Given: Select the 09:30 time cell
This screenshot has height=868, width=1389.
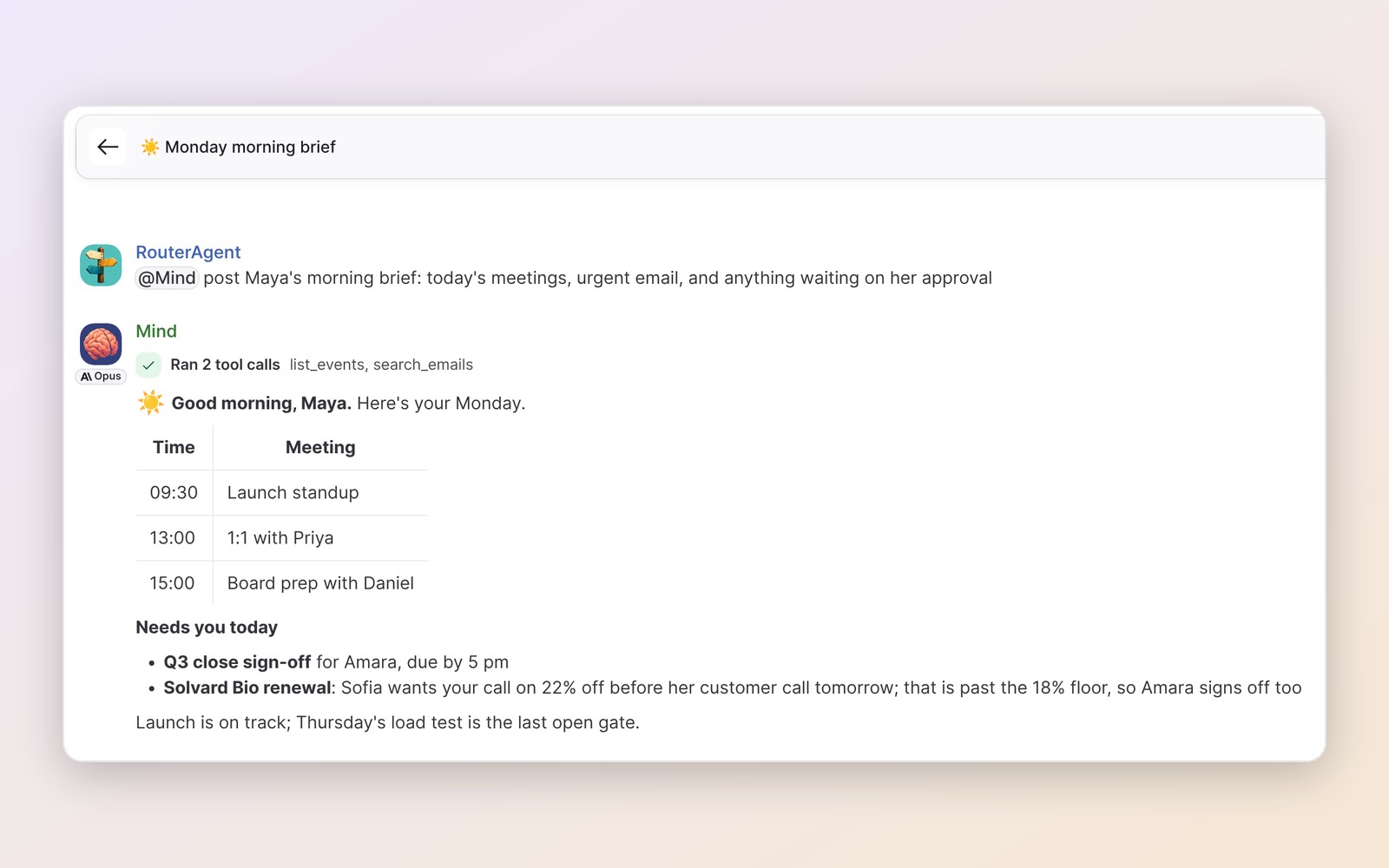Looking at the screenshot, I should (x=174, y=493).
